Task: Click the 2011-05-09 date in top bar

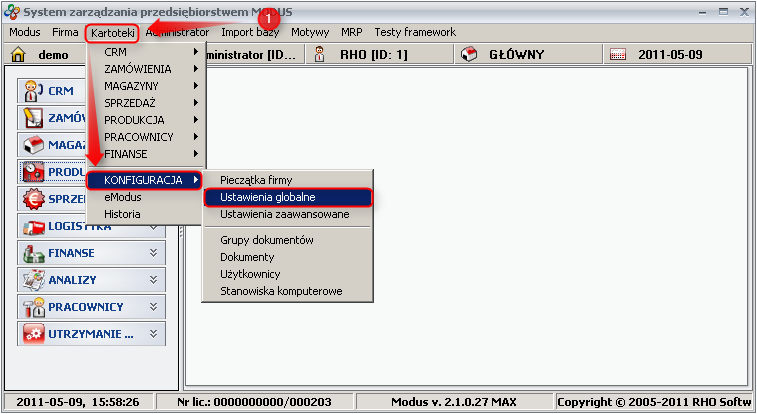Action: [x=670, y=55]
